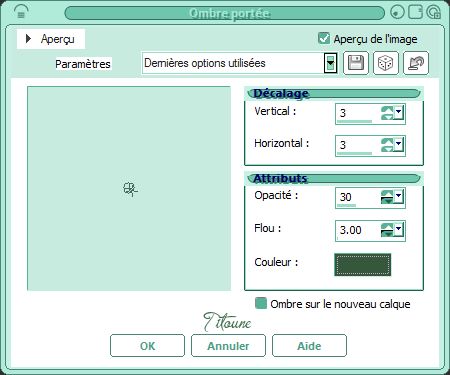Open the Opacité slider dropdown arrow

tap(399, 196)
